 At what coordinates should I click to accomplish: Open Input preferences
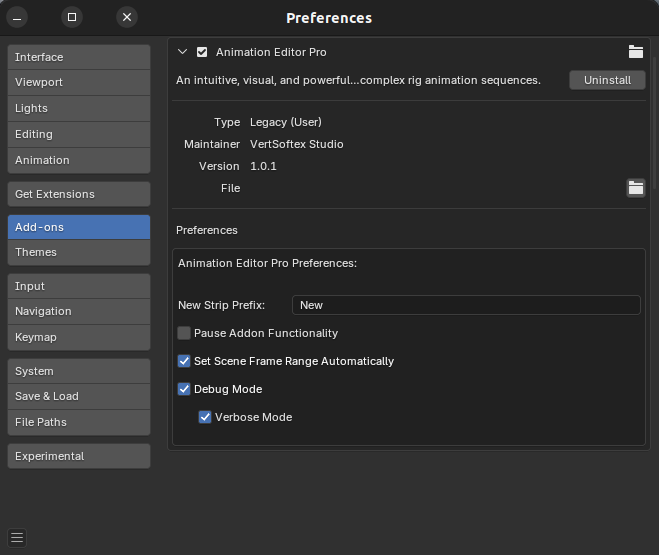coord(79,286)
